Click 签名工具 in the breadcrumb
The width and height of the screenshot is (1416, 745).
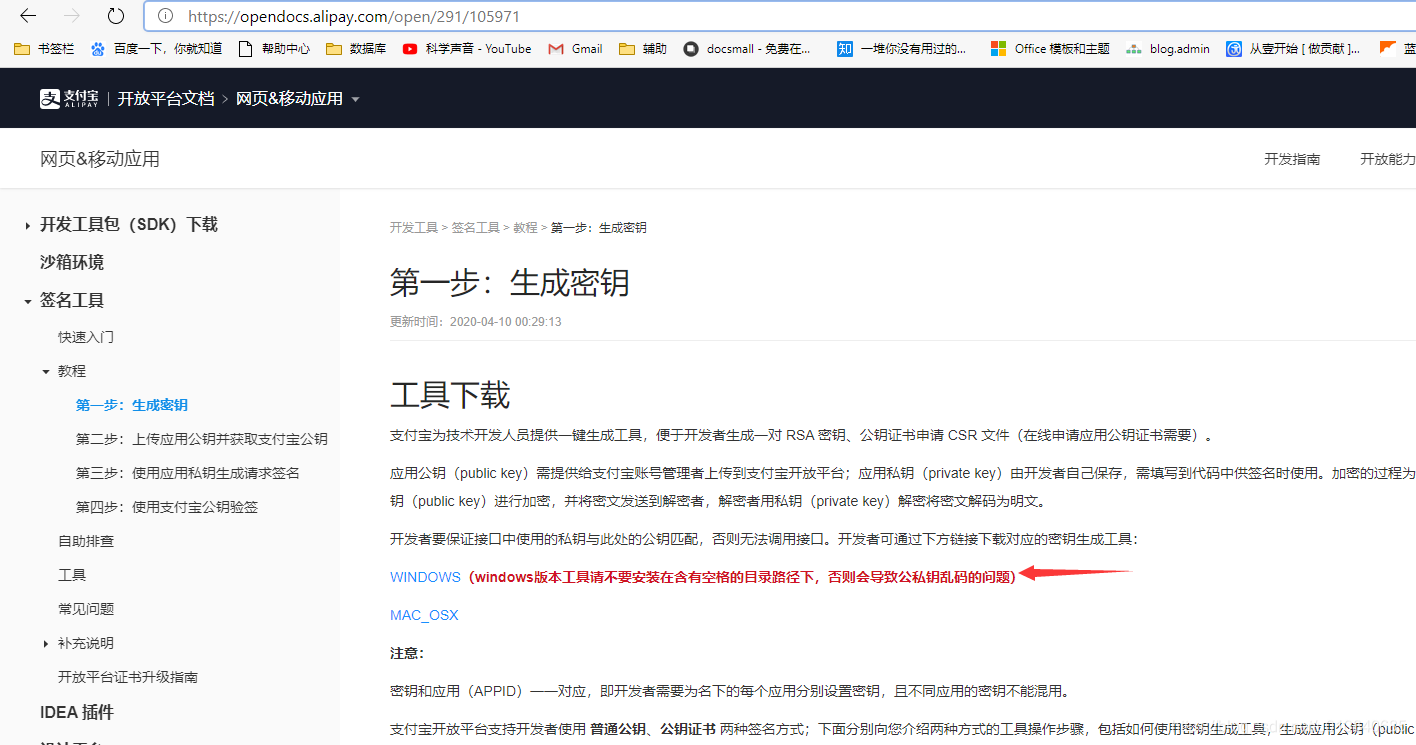(x=476, y=228)
